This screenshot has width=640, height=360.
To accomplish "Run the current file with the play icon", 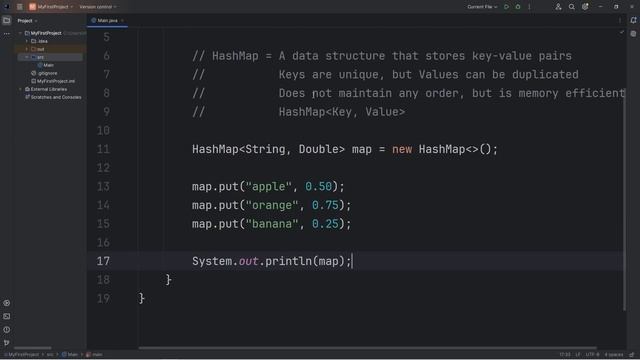I will coord(506,7).
